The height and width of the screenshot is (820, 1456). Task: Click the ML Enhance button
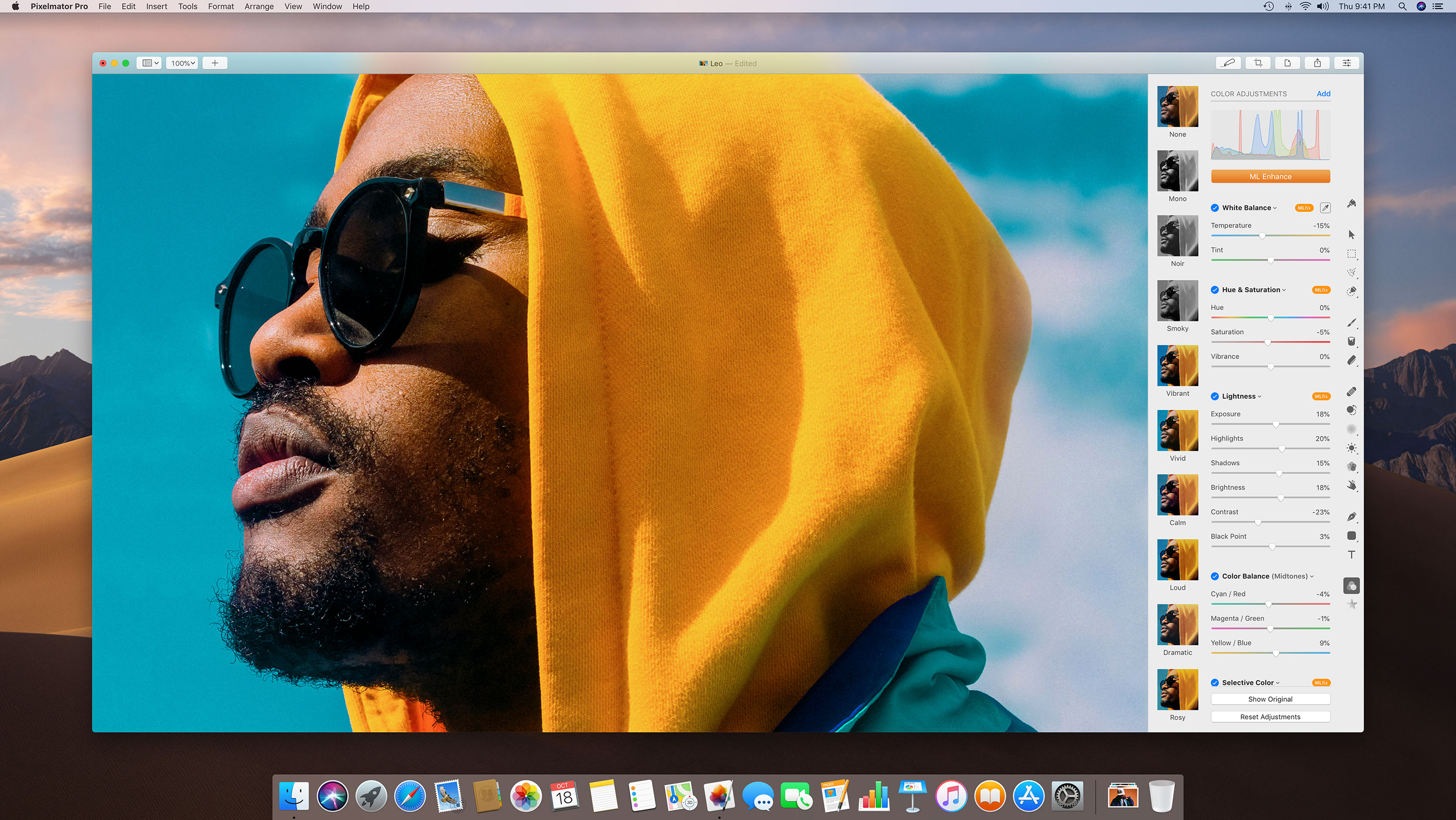(1270, 177)
